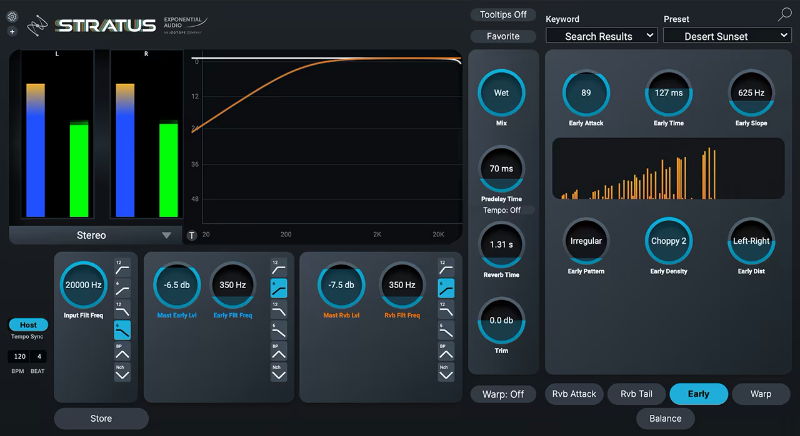Switch to the Rvb Tail tab

(x=636, y=394)
